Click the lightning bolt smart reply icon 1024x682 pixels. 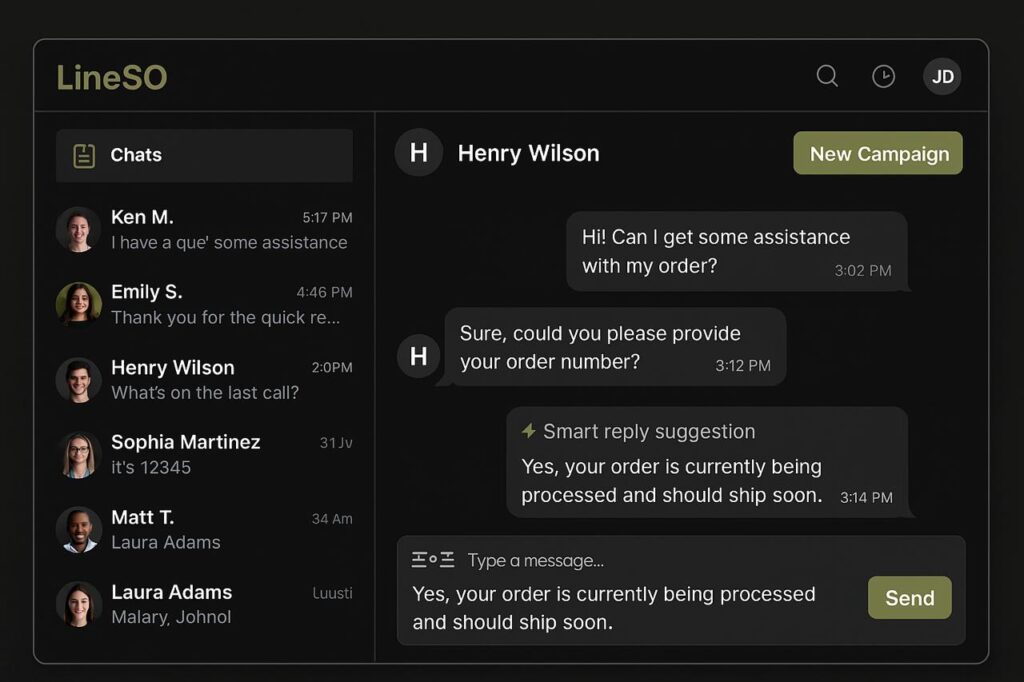[528, 431]
